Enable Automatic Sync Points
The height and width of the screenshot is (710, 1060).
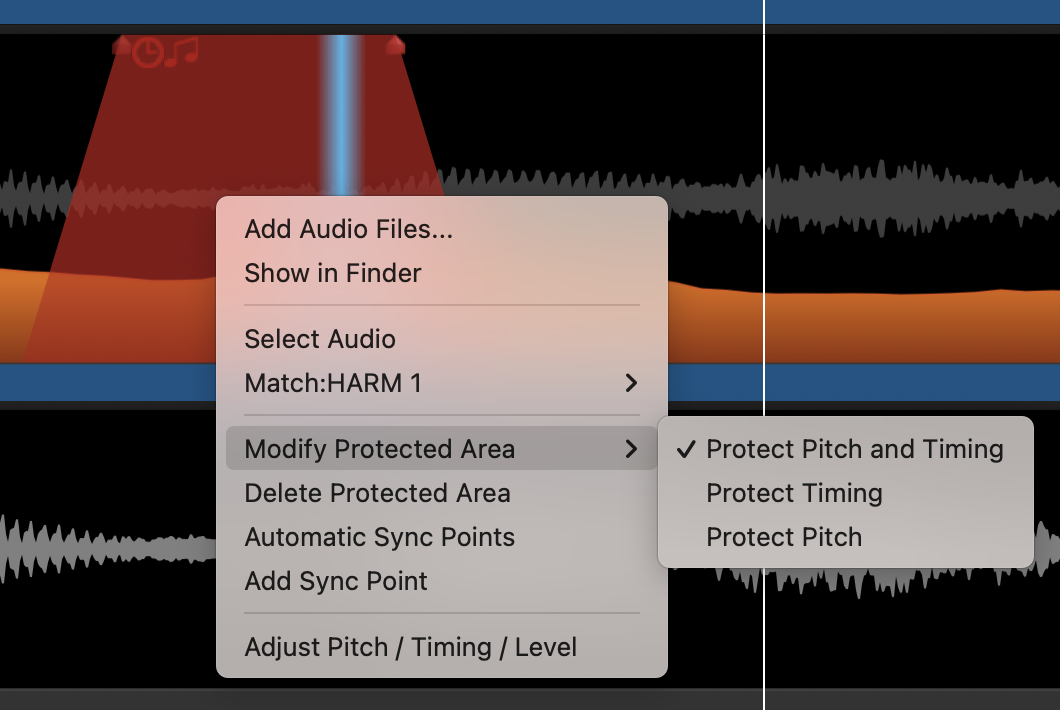pos(379,537)
